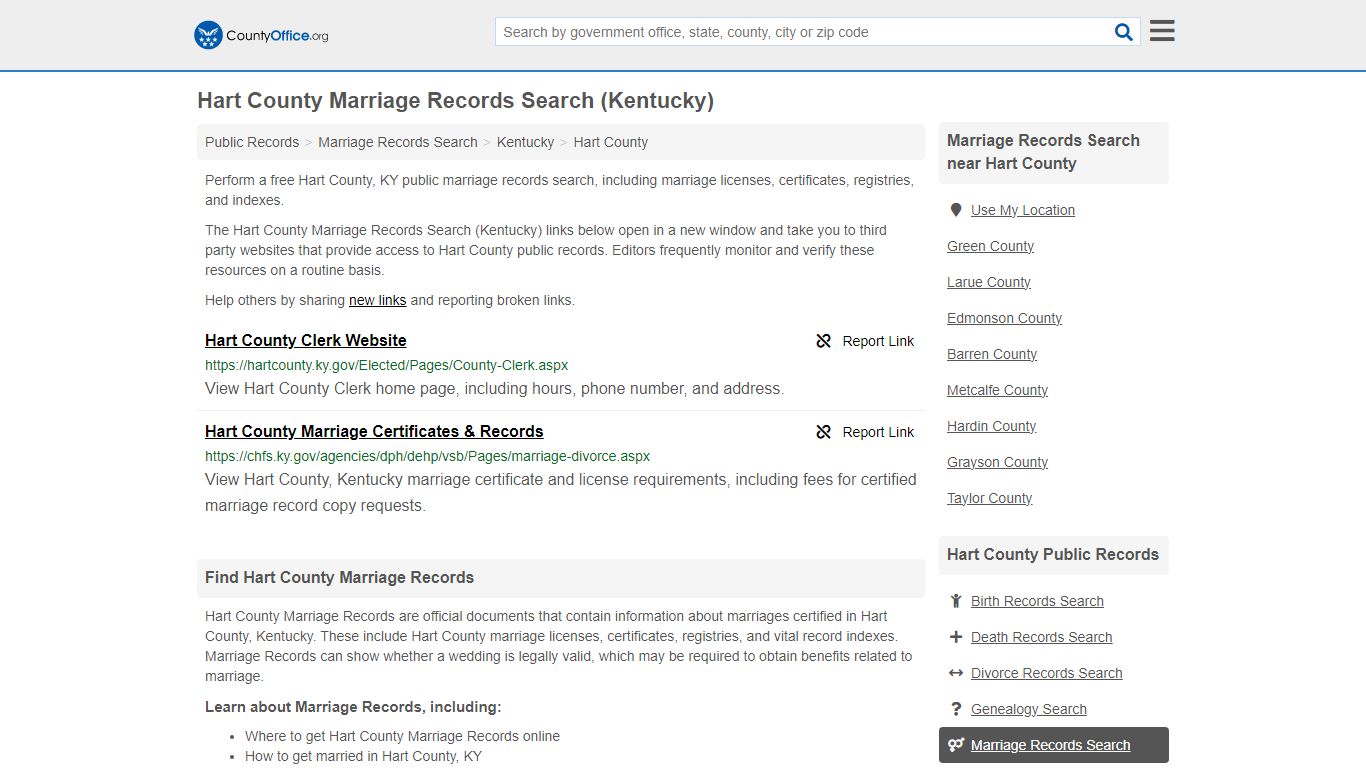
Task: Select highlighted Marriage Records Search item
Action: (x=1054, y=745)
